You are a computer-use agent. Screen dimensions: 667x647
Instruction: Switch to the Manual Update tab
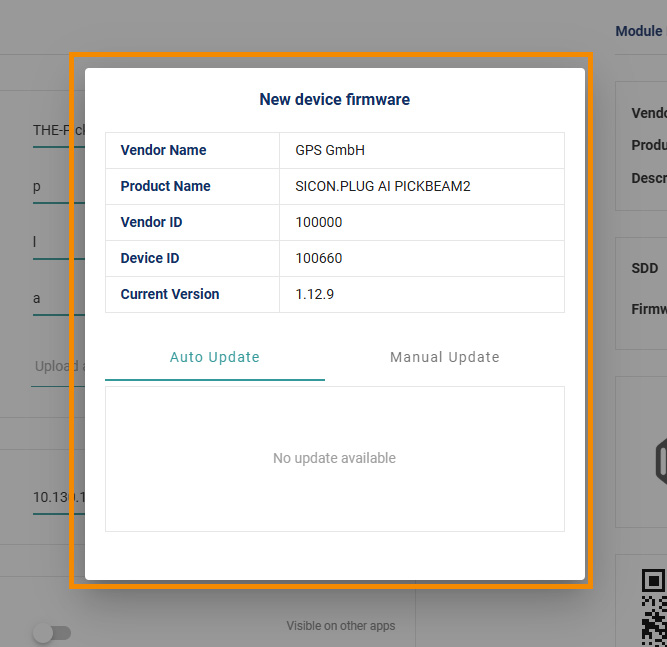(444, 357)
